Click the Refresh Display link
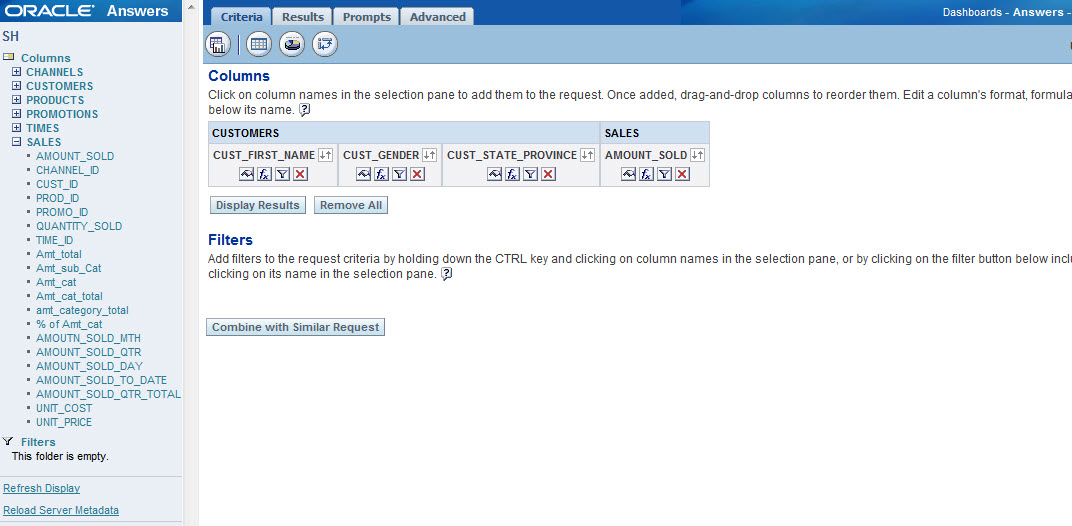1072x526 pixels. 42,488
